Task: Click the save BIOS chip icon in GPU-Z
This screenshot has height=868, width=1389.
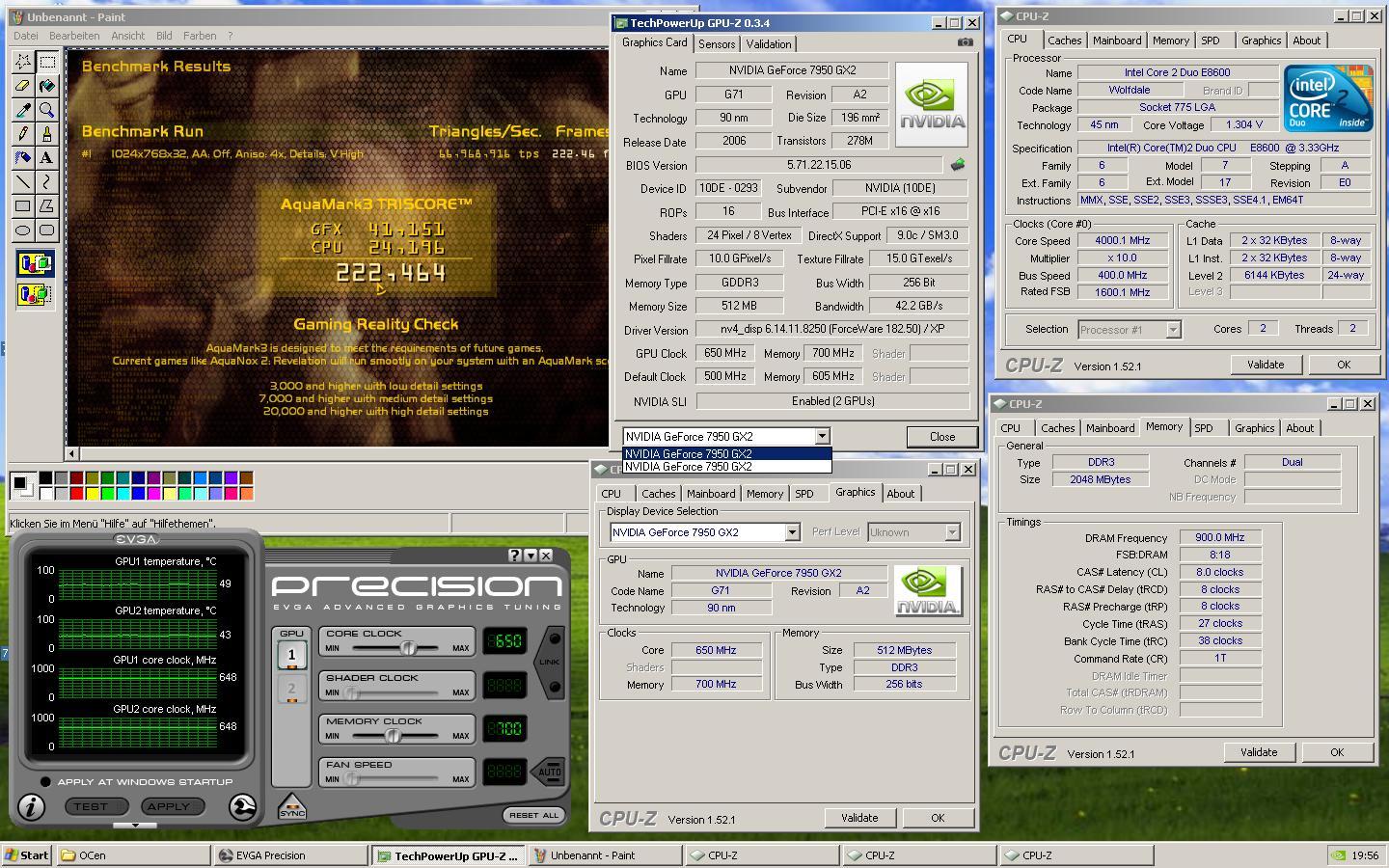Action: [x=957, y=165]
